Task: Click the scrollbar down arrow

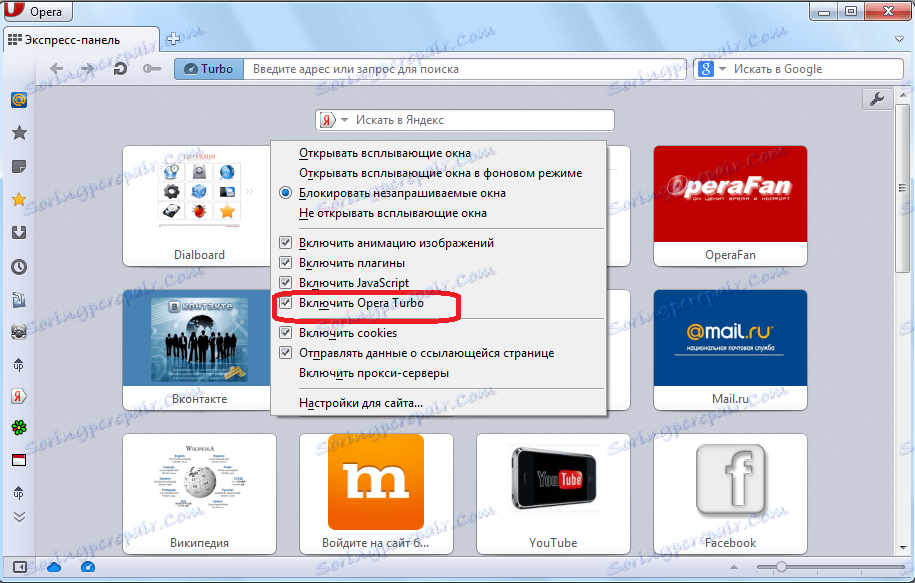Action: (x=902, y=548)
